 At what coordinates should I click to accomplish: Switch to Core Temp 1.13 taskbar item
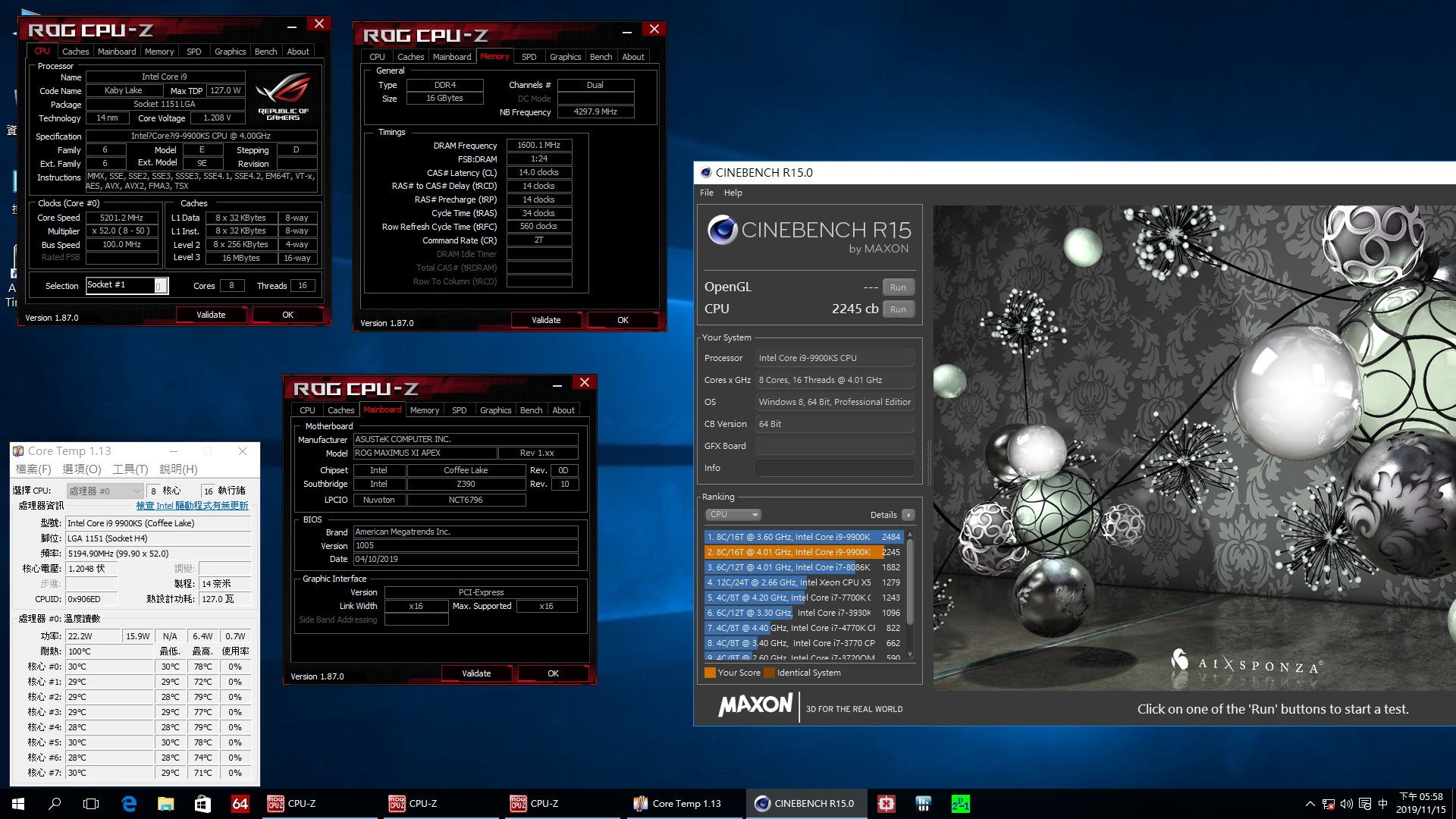(x=682, y=804)
